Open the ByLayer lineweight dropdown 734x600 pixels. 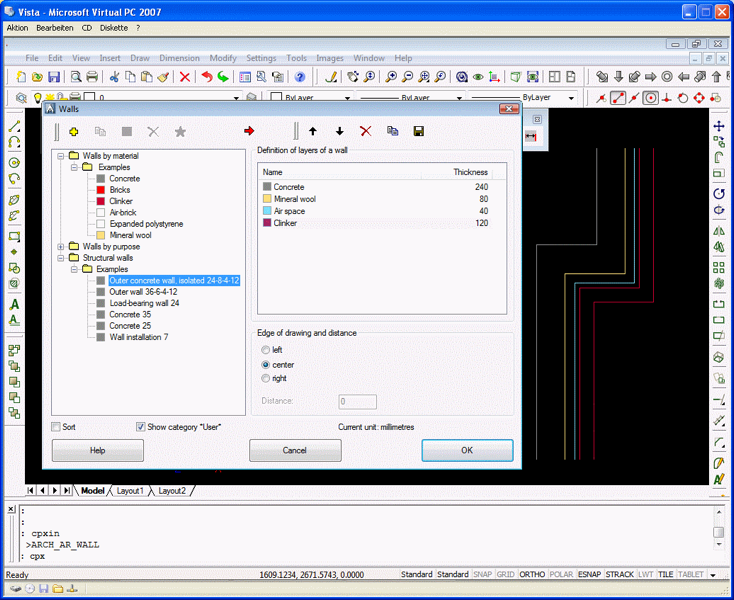[x=571, y=98]
